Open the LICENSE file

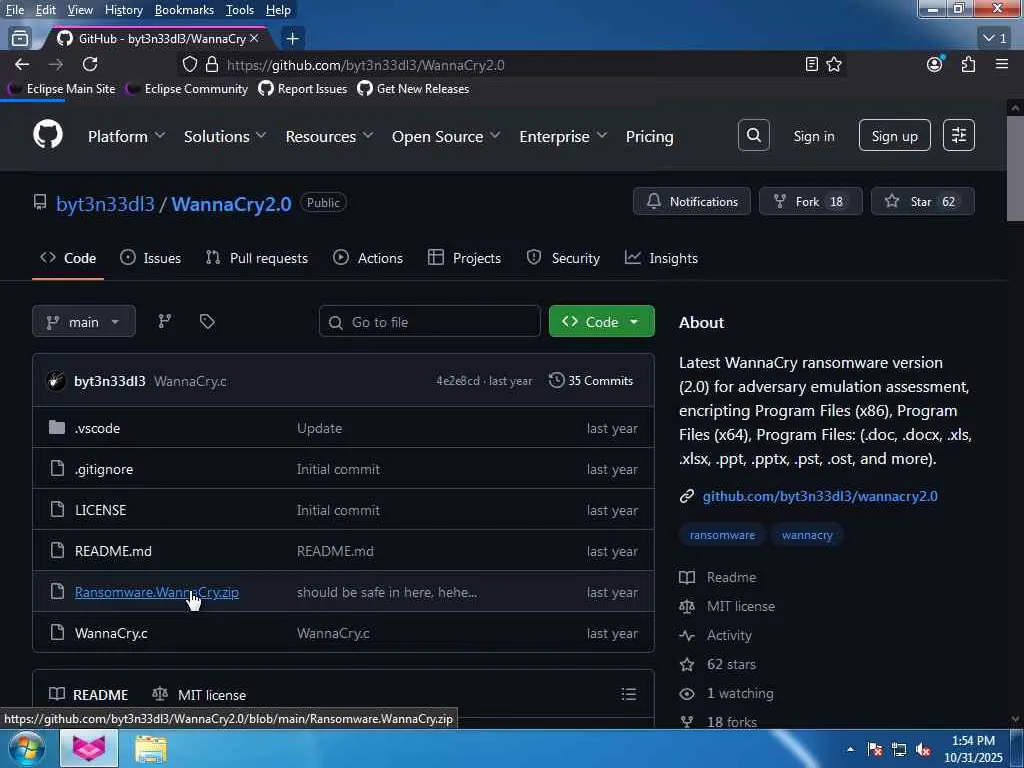pyautogui.click(x=101, y=510)
